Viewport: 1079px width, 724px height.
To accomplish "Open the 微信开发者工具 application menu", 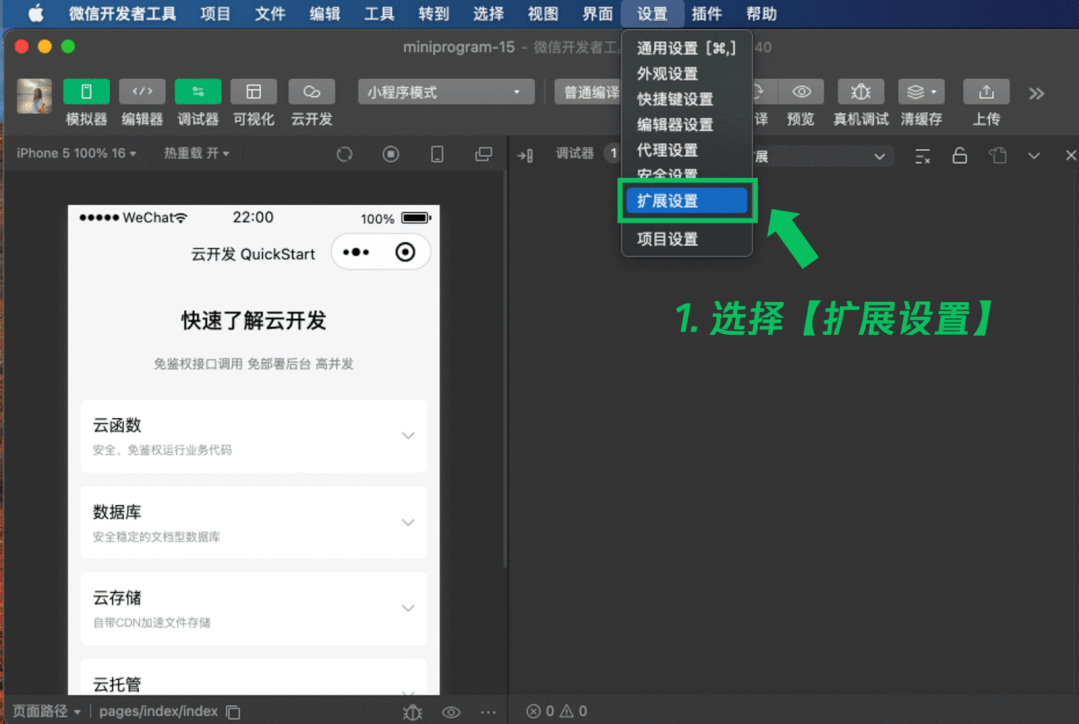I will point(122,14).
